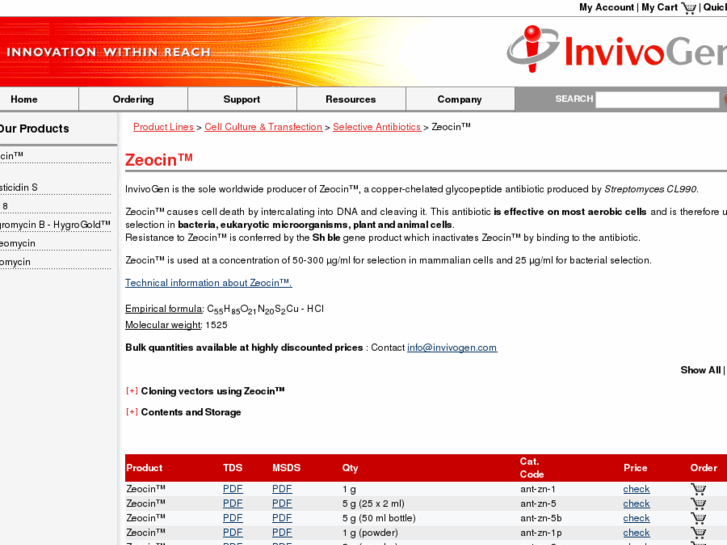Click info@invivogen.com email link
Viewport: 727px width, 545px height.
click(x=452, y=347)
